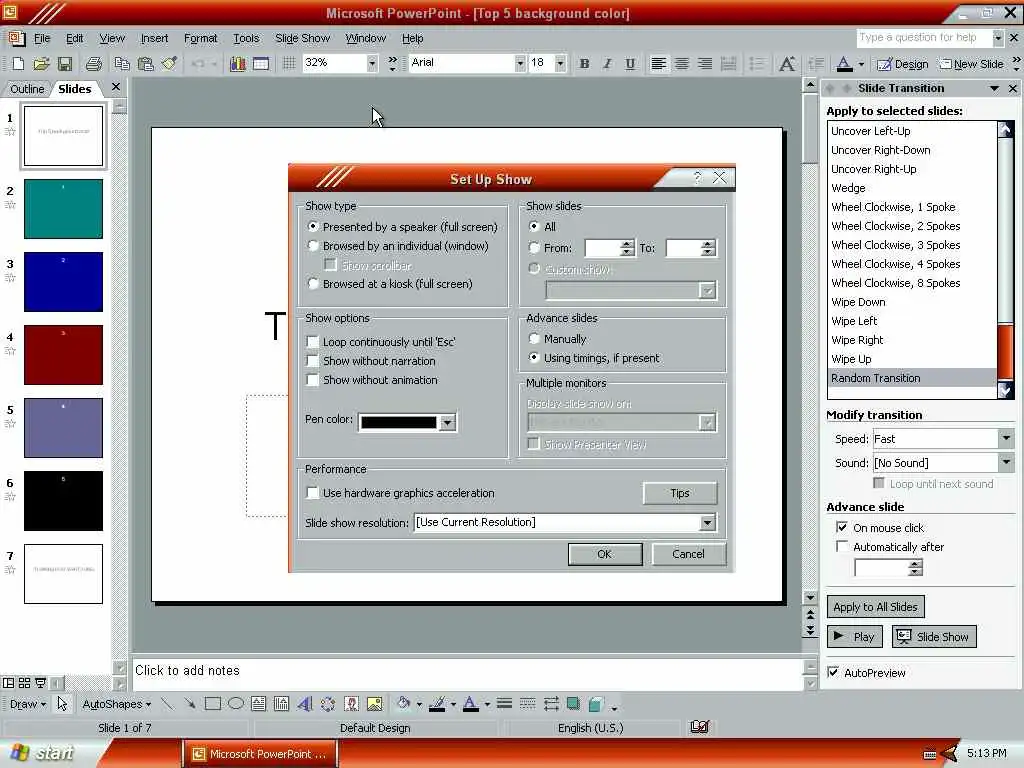This screenshot has width=1024, height=768.
Task: Click the Show Grid icon
Action: 289,63
